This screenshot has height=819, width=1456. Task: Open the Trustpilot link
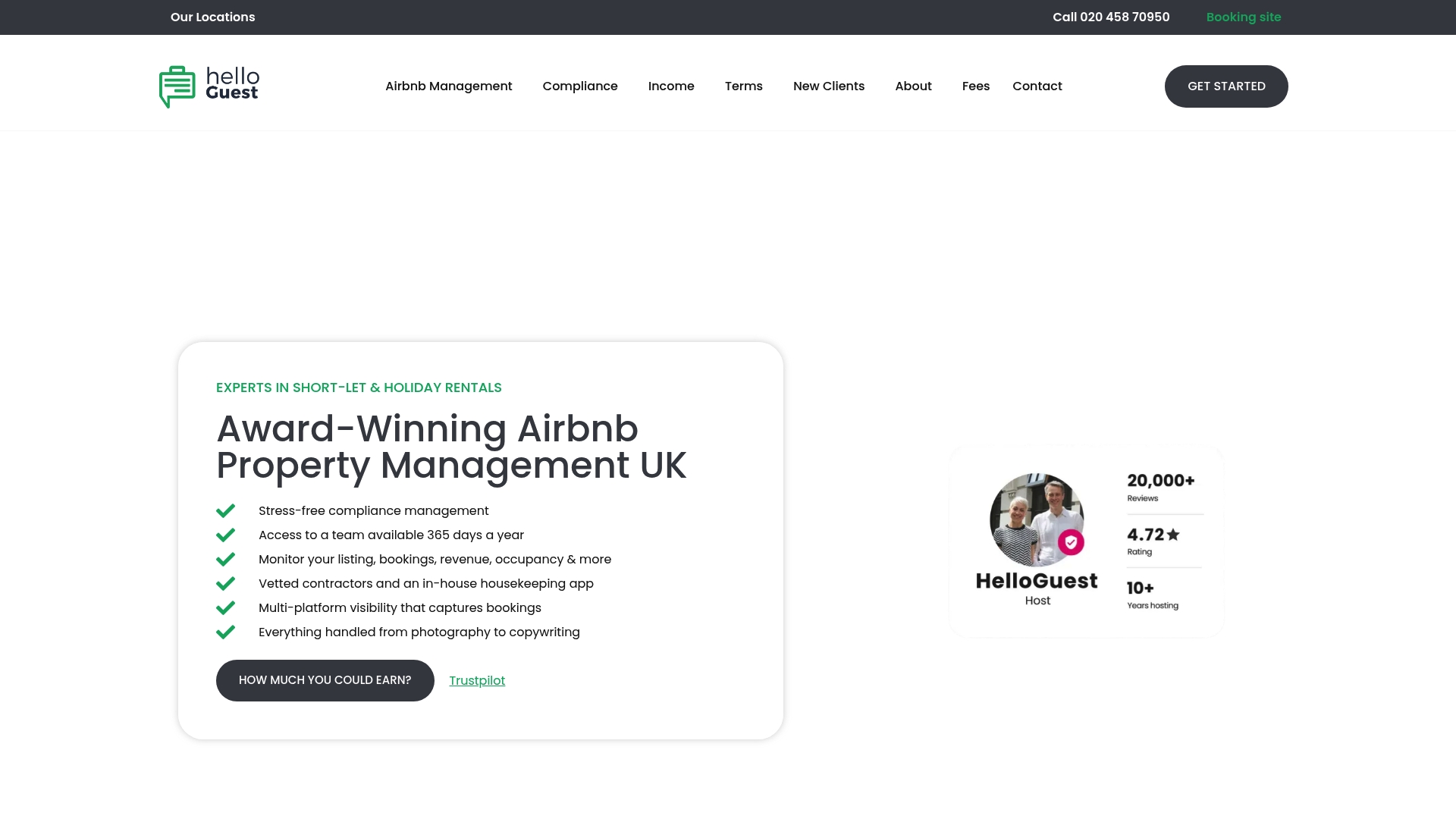[x=477, y=681]
